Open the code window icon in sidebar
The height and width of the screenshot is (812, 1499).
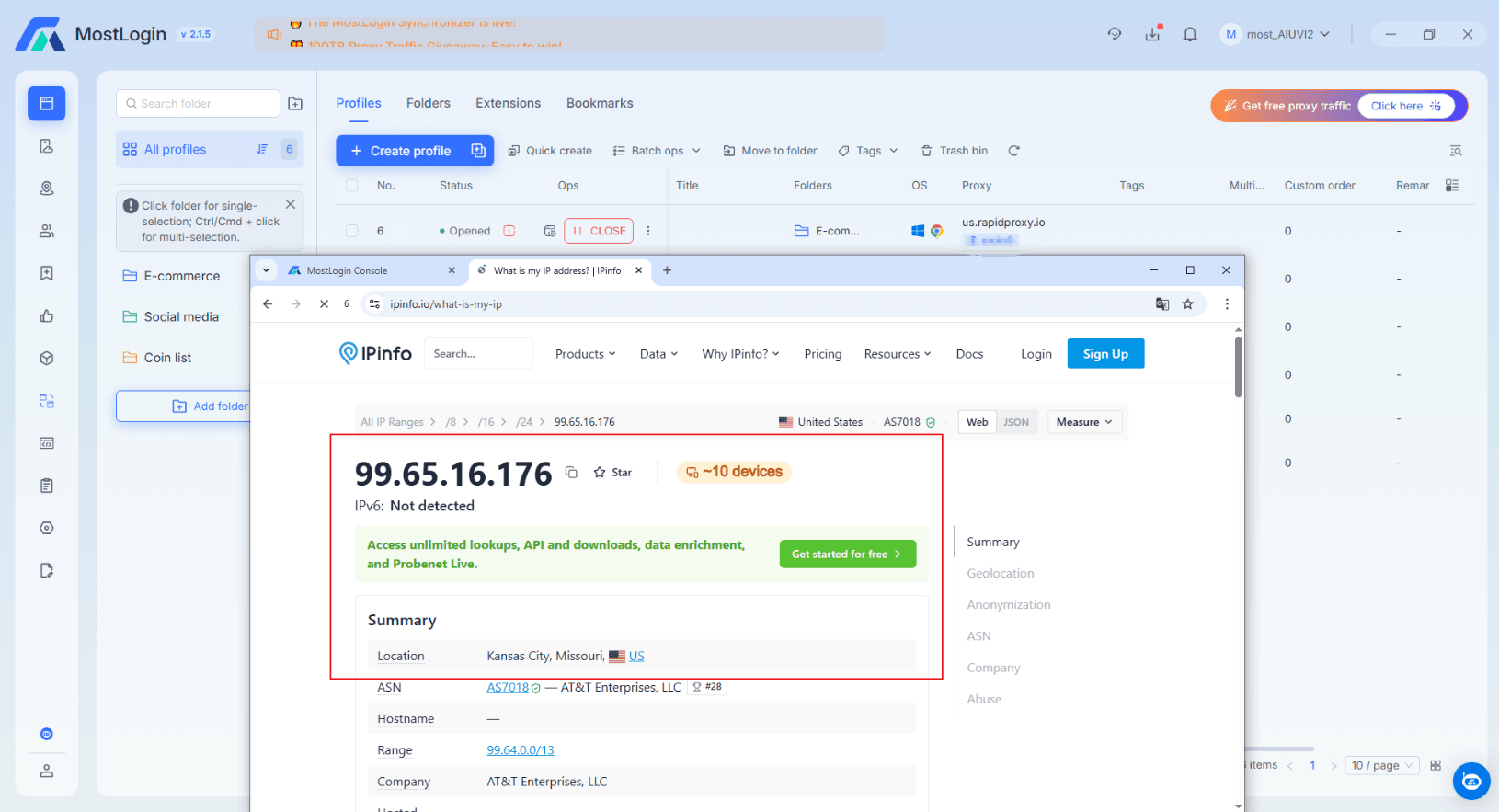[x=47, y=443]
